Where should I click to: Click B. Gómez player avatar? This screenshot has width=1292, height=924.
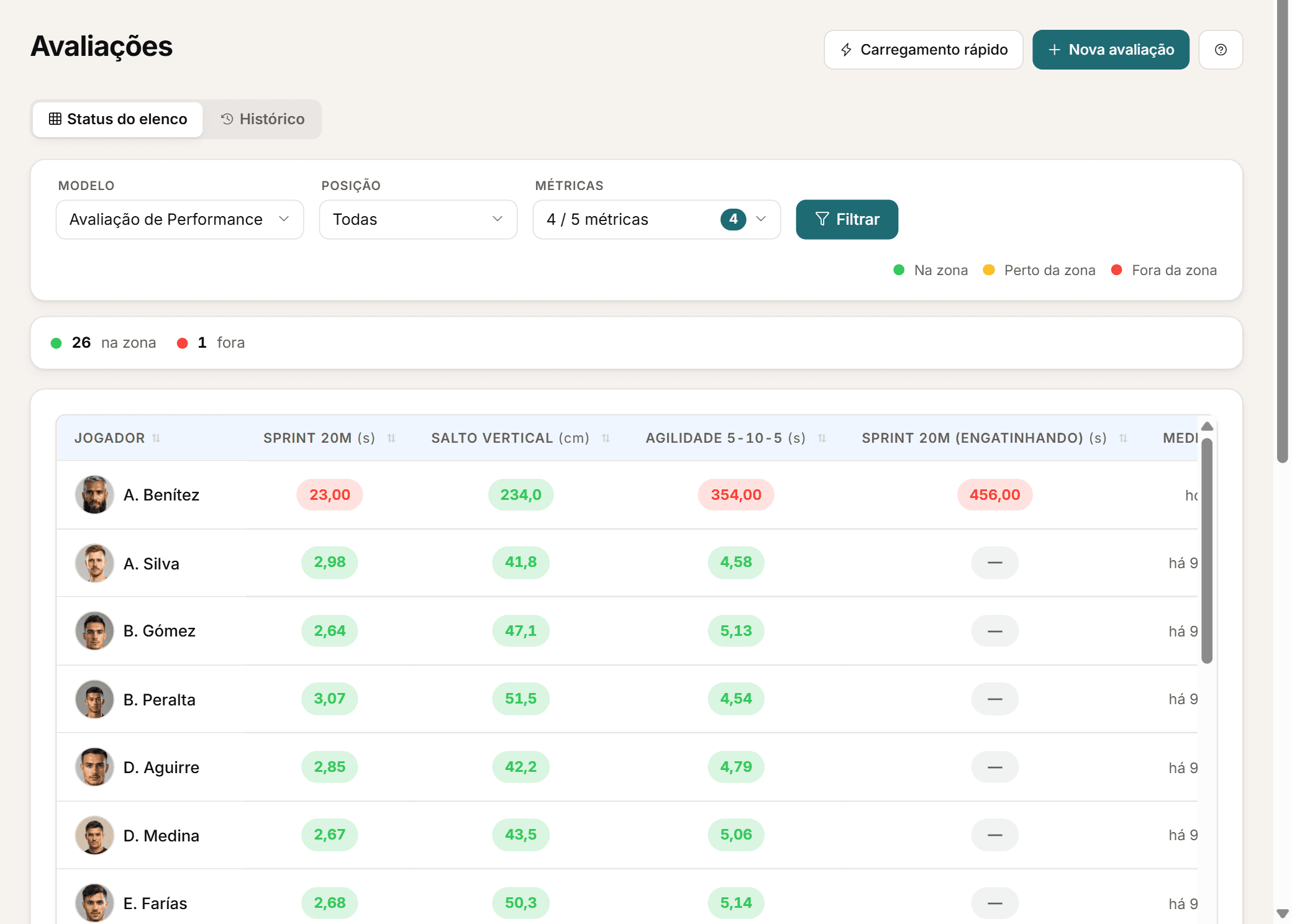94,631
